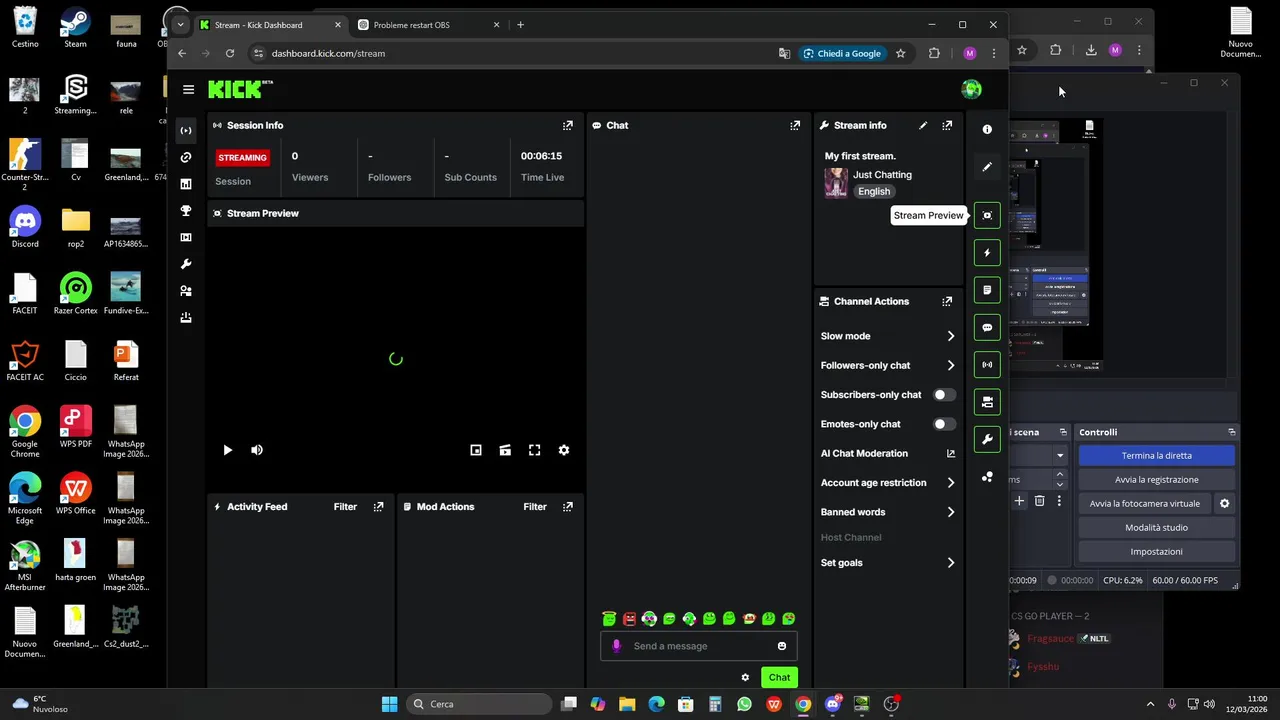Toggle Emotes-only chat switch
This screenshot has width=1280, height=720.
(x=944, y=424)
